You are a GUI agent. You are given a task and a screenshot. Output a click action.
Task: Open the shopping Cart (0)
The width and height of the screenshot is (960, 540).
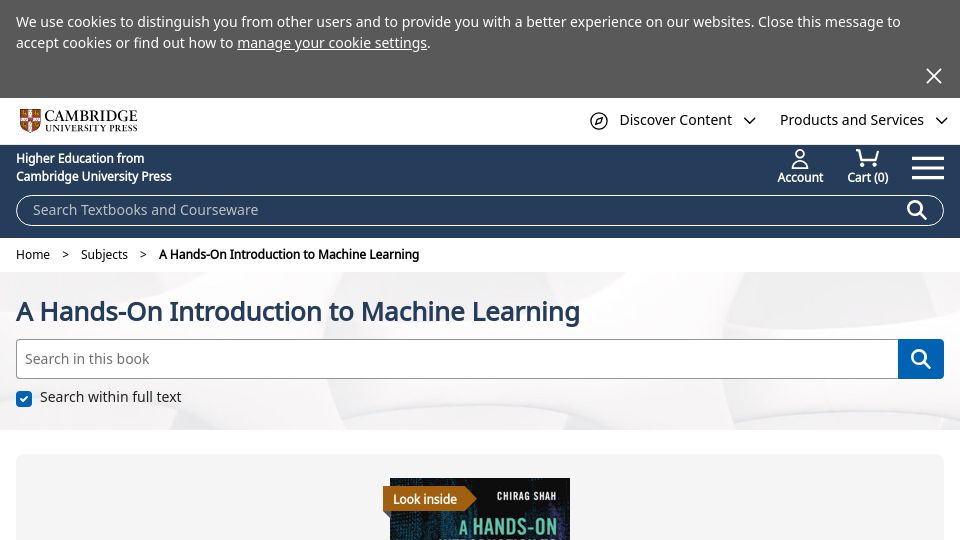[x=868, y=167]
